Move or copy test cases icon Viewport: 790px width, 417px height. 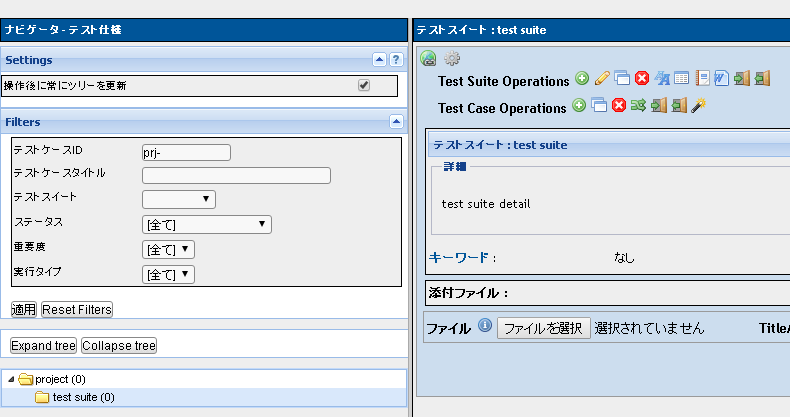point(599,105)
